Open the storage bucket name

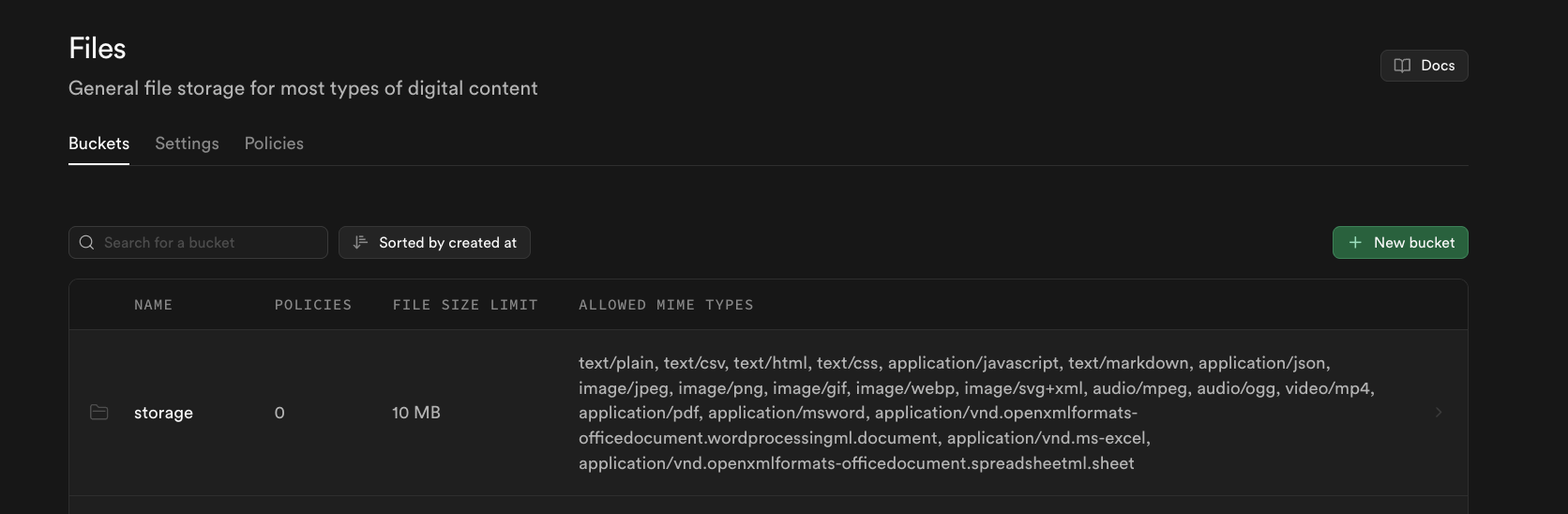(163, 413)
